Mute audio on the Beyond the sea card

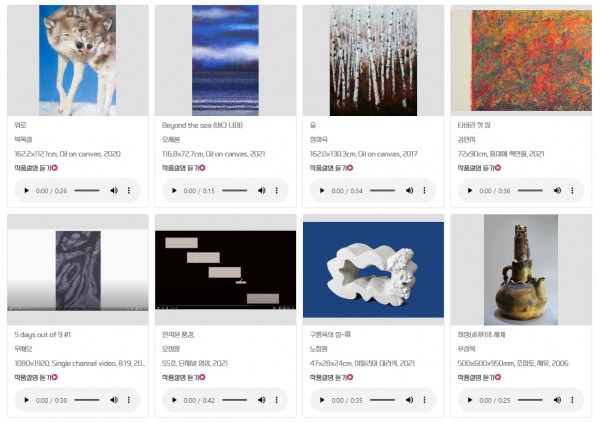pos(262,191)
